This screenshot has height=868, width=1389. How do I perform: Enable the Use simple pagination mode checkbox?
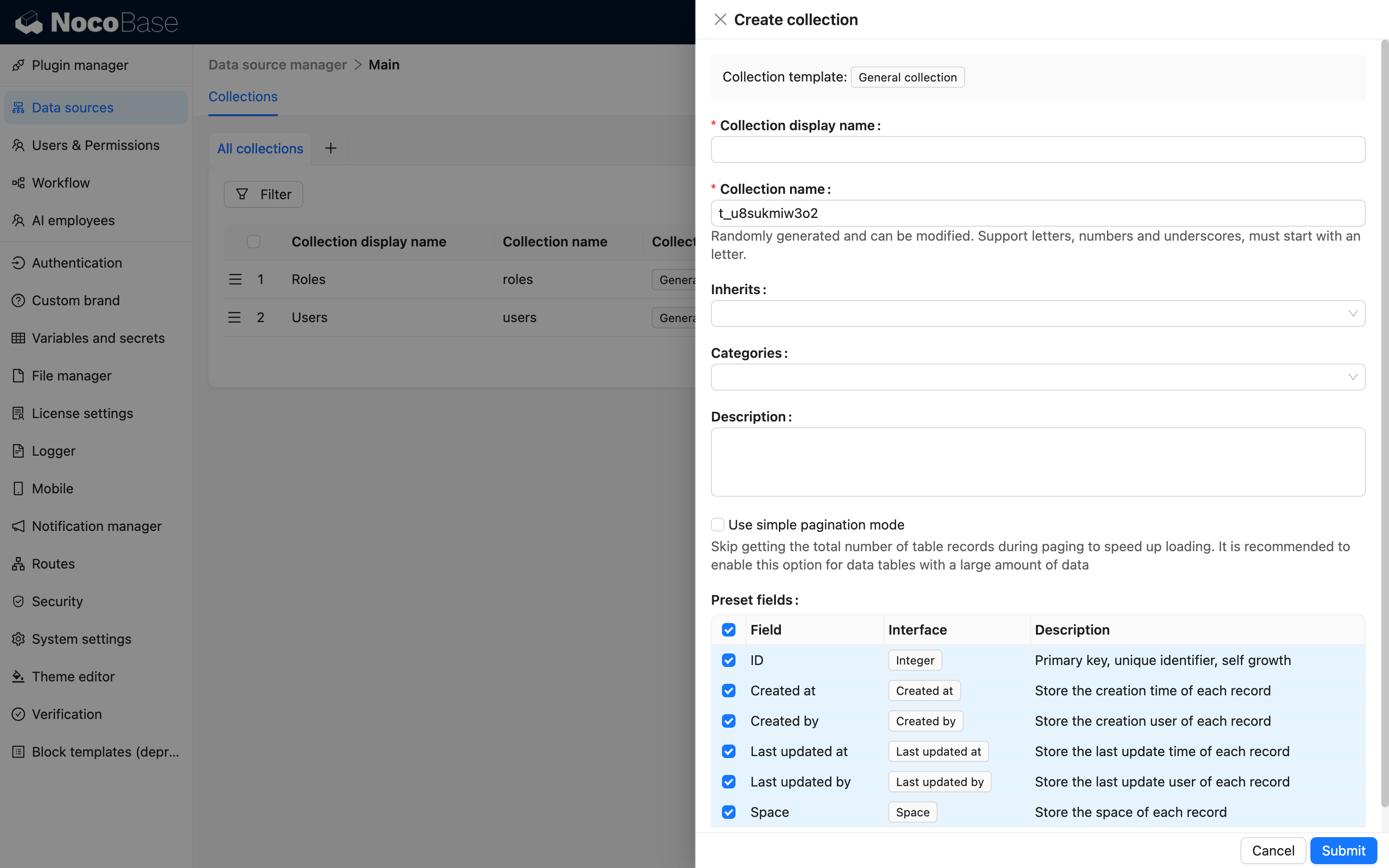click(x=718, y=524)
